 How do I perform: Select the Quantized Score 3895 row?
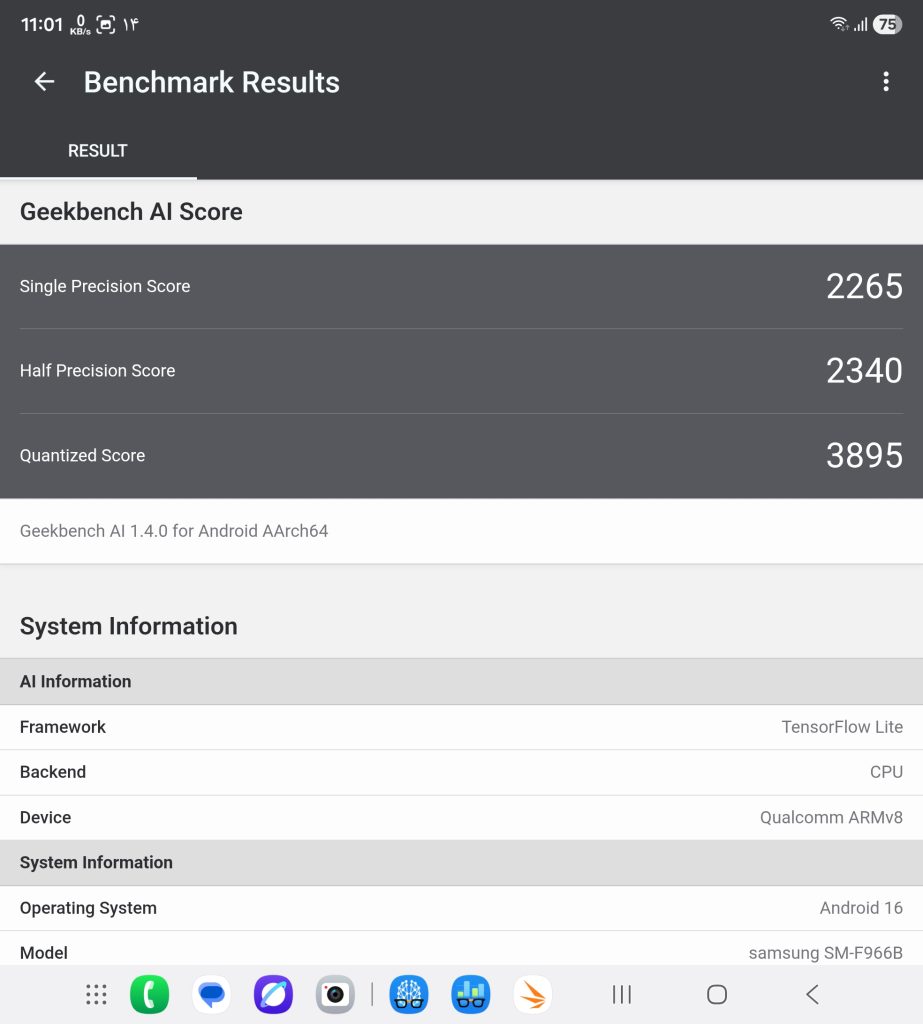(x=461, y=456)
